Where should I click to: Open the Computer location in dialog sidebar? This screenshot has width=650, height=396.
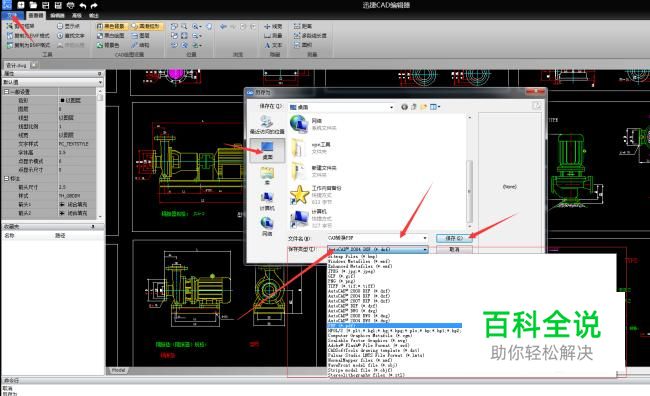pyautogui.click(x=267, y=201)
